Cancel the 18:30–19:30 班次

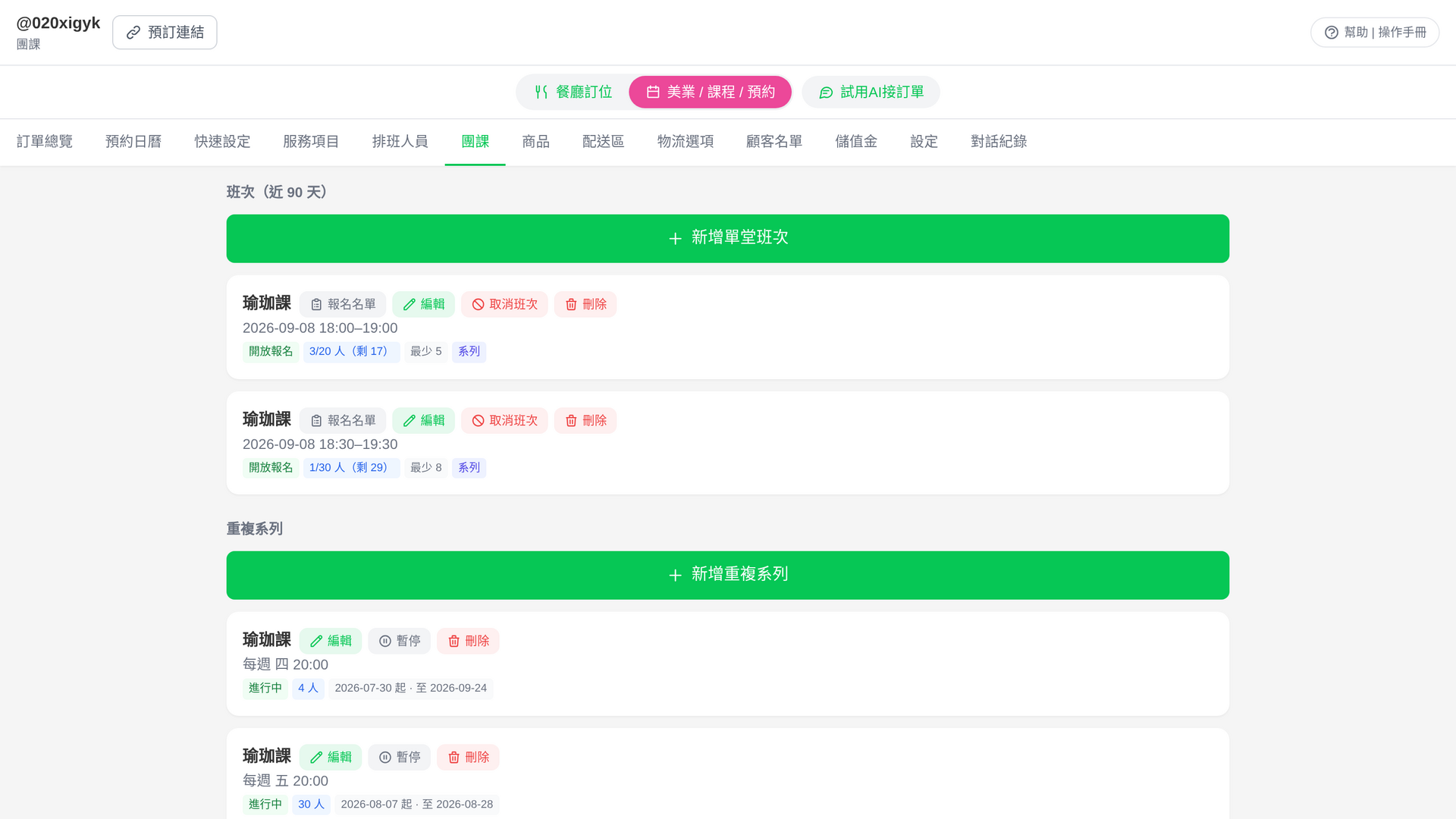504,420
